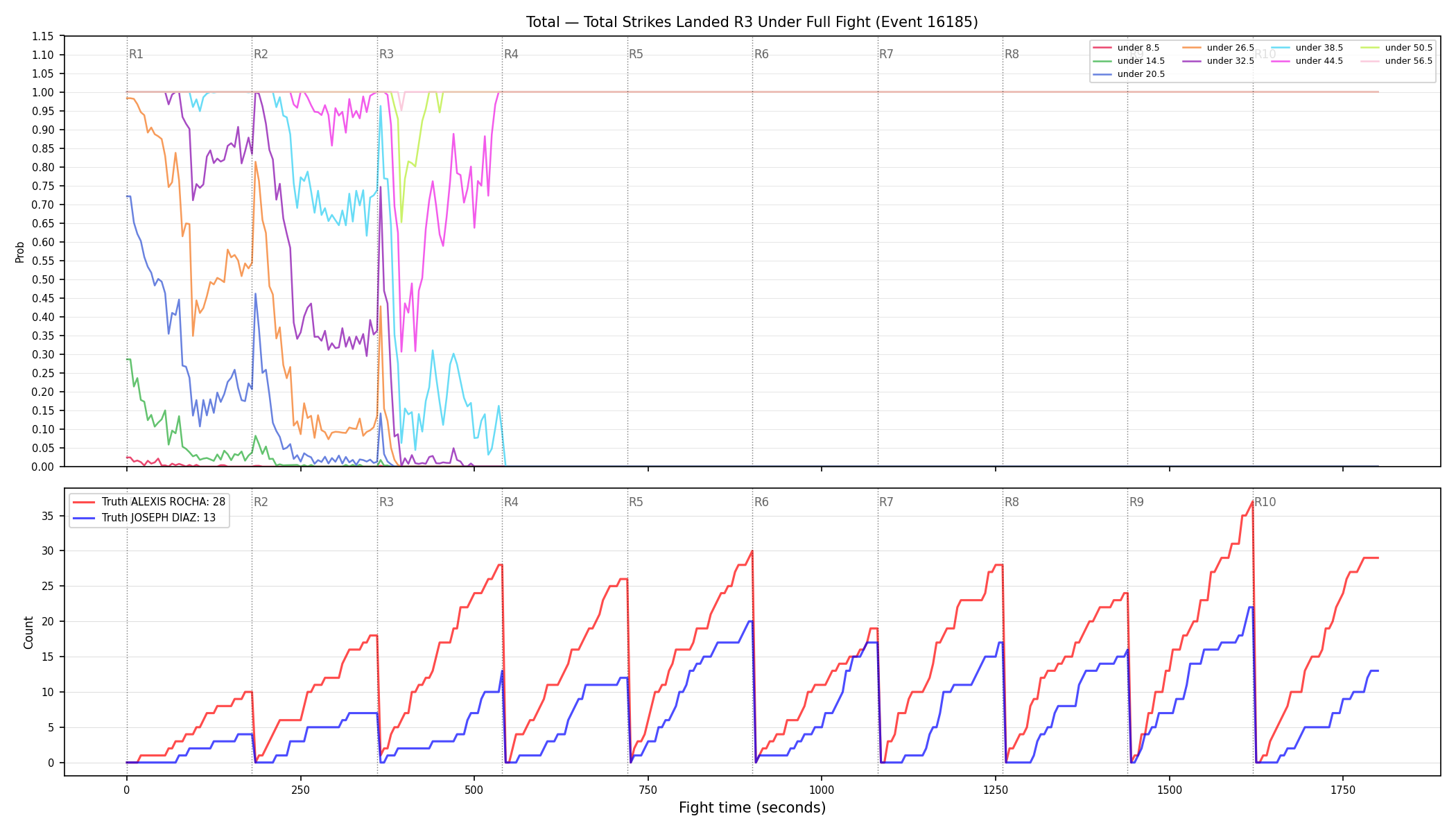Click the chart title mentioning Event 16185
The image size is (1456, 832).
(752, 22)
